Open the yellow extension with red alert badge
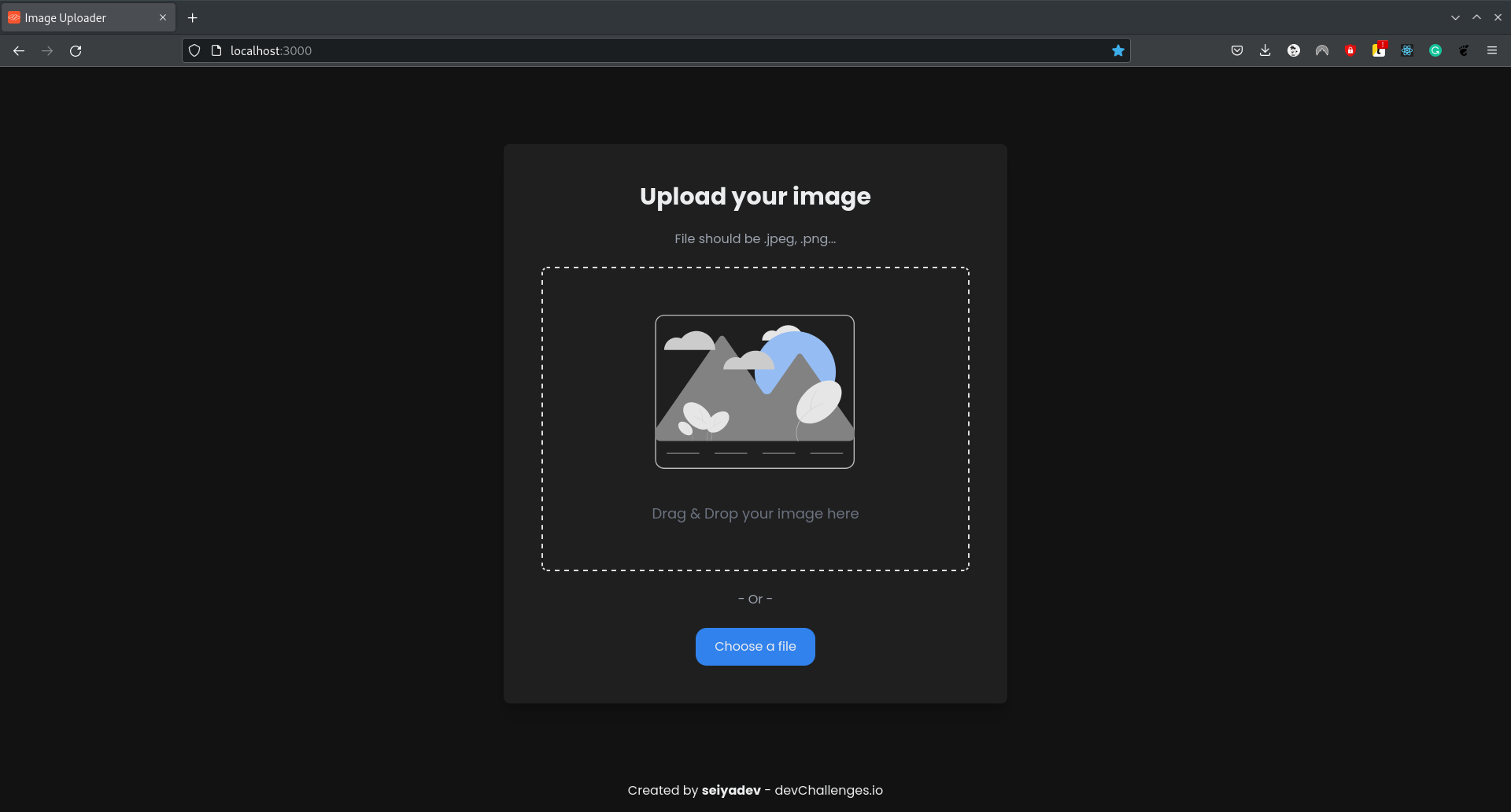The image size is (1511, 812). pos(1379,50)
